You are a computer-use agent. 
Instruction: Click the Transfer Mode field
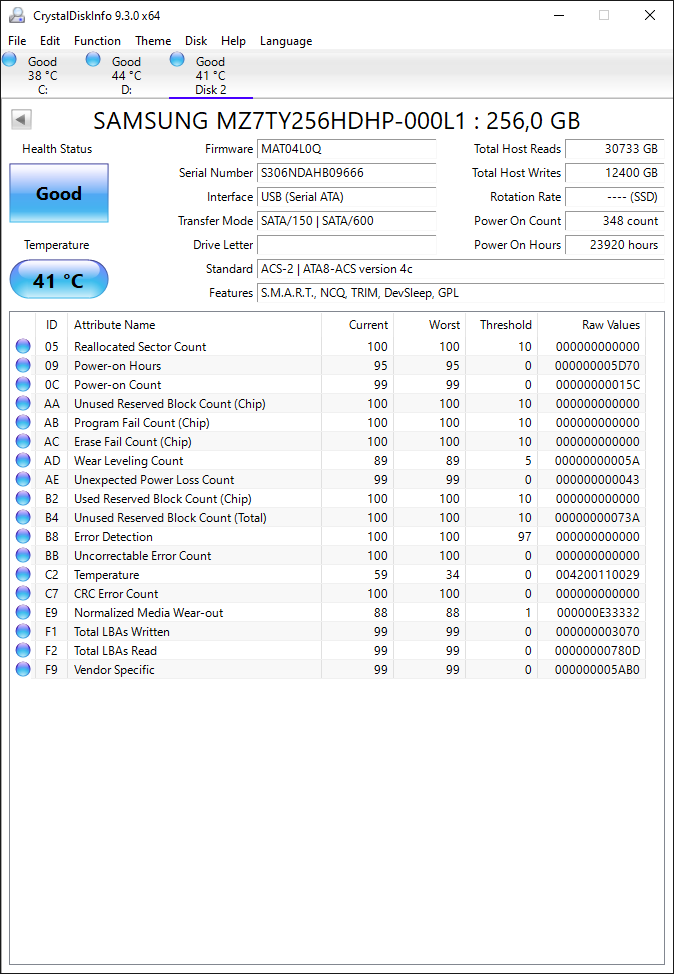pyautogui.click(x=347, y=221)
